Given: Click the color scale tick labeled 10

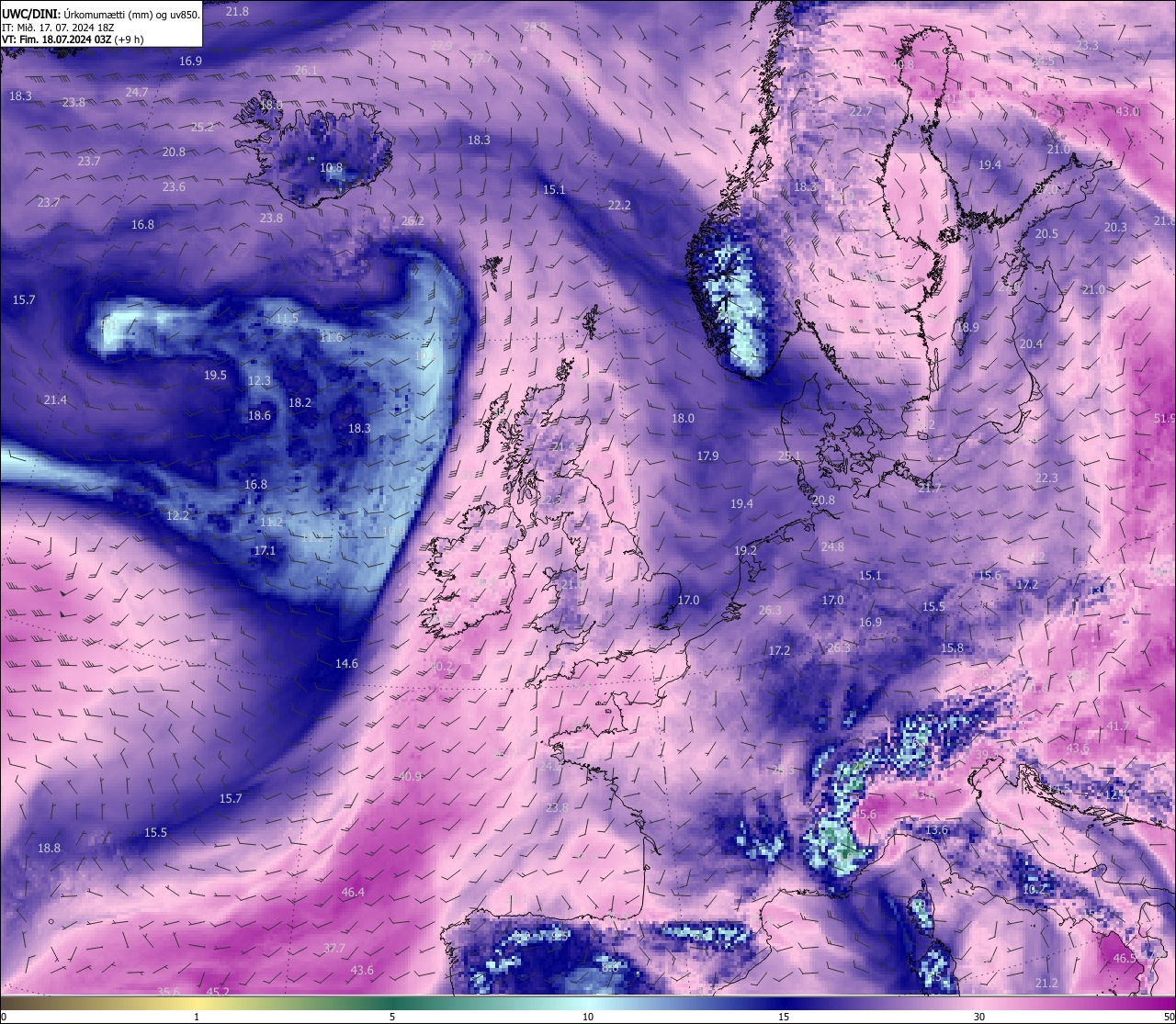Looking at the screenshot, I should (588, 1017).
